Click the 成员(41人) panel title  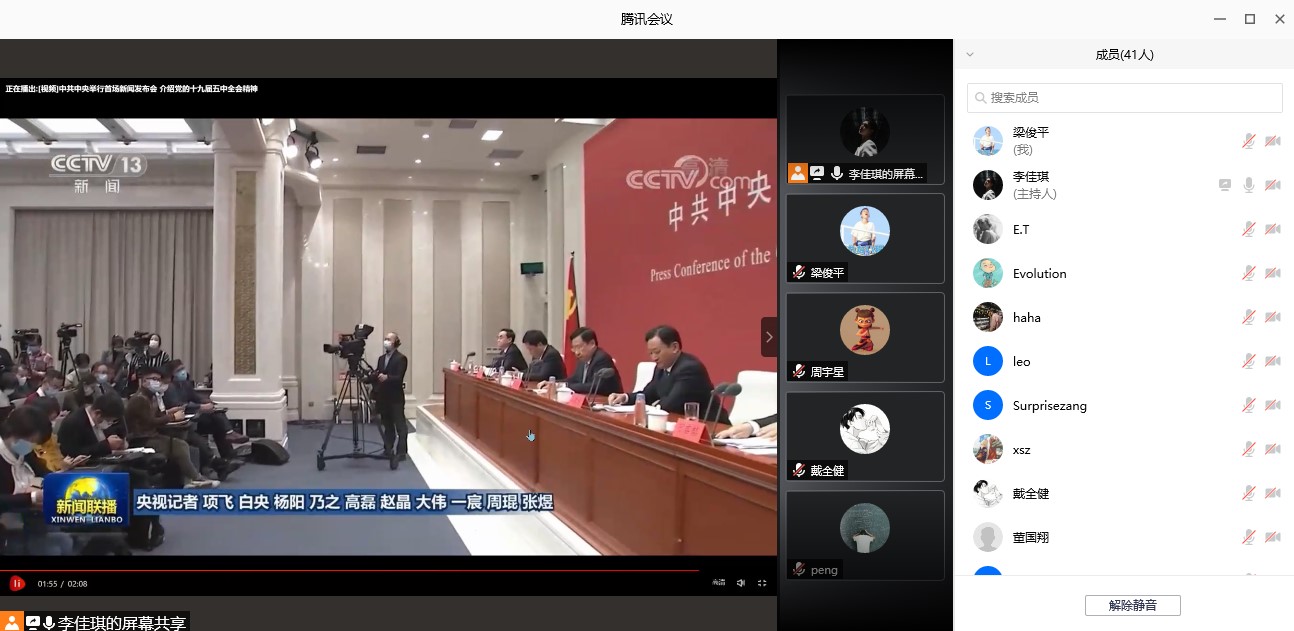pyautogui.click(x=1124, y=55)
